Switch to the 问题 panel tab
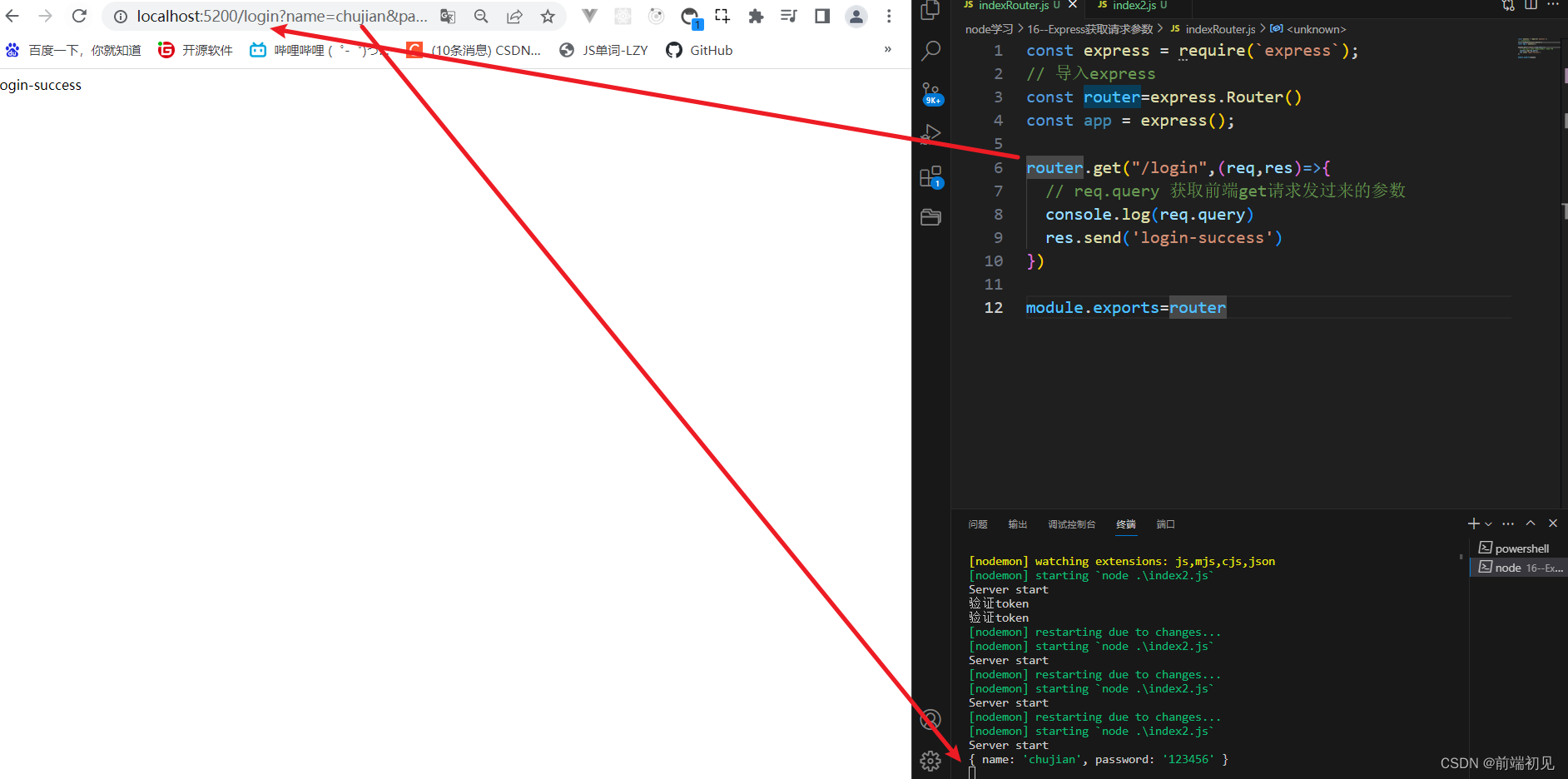The width and height of the screenshot is (1568, 779). pos(978,524)
